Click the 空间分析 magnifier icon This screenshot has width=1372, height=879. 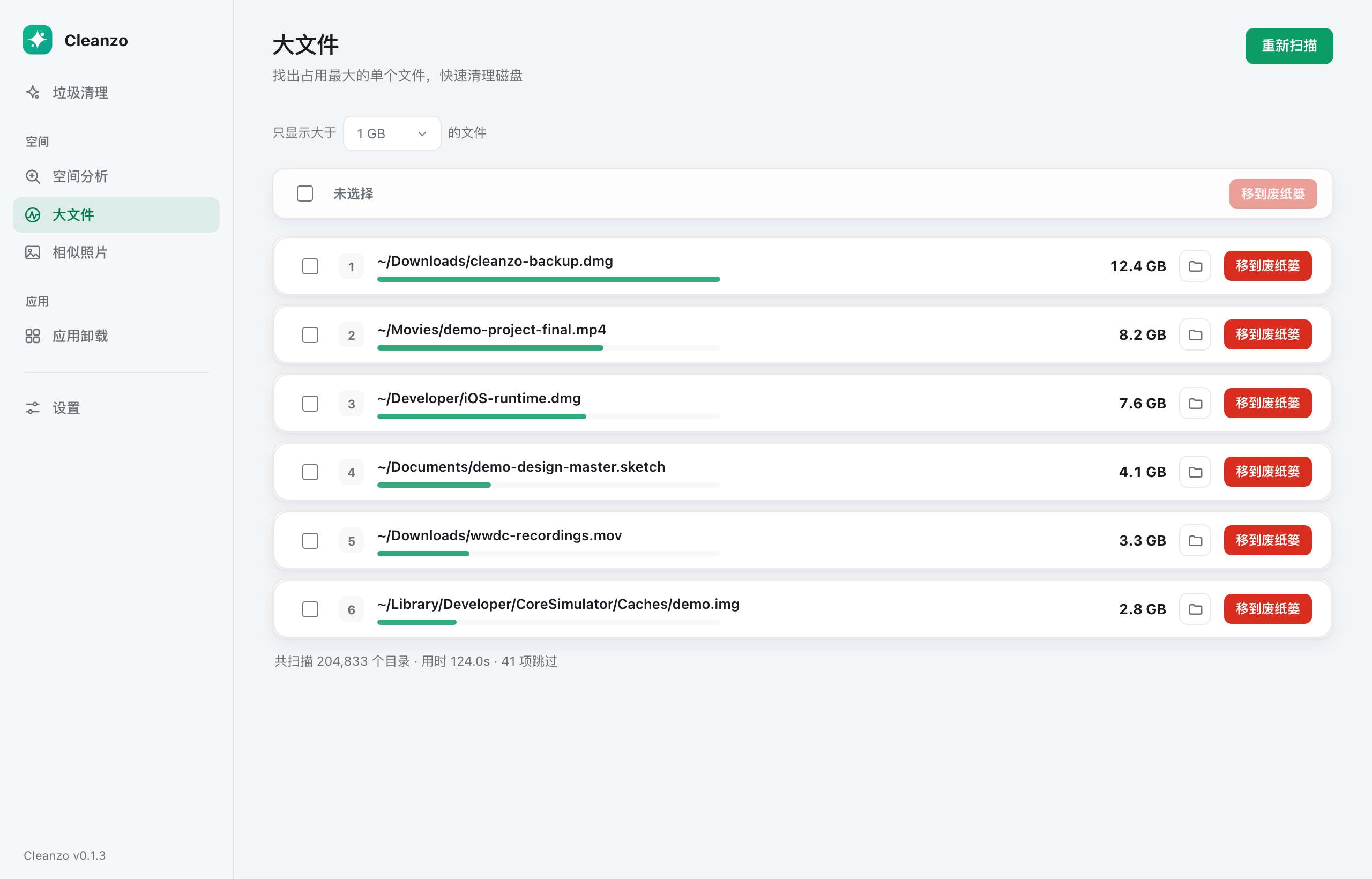(33, 176)
